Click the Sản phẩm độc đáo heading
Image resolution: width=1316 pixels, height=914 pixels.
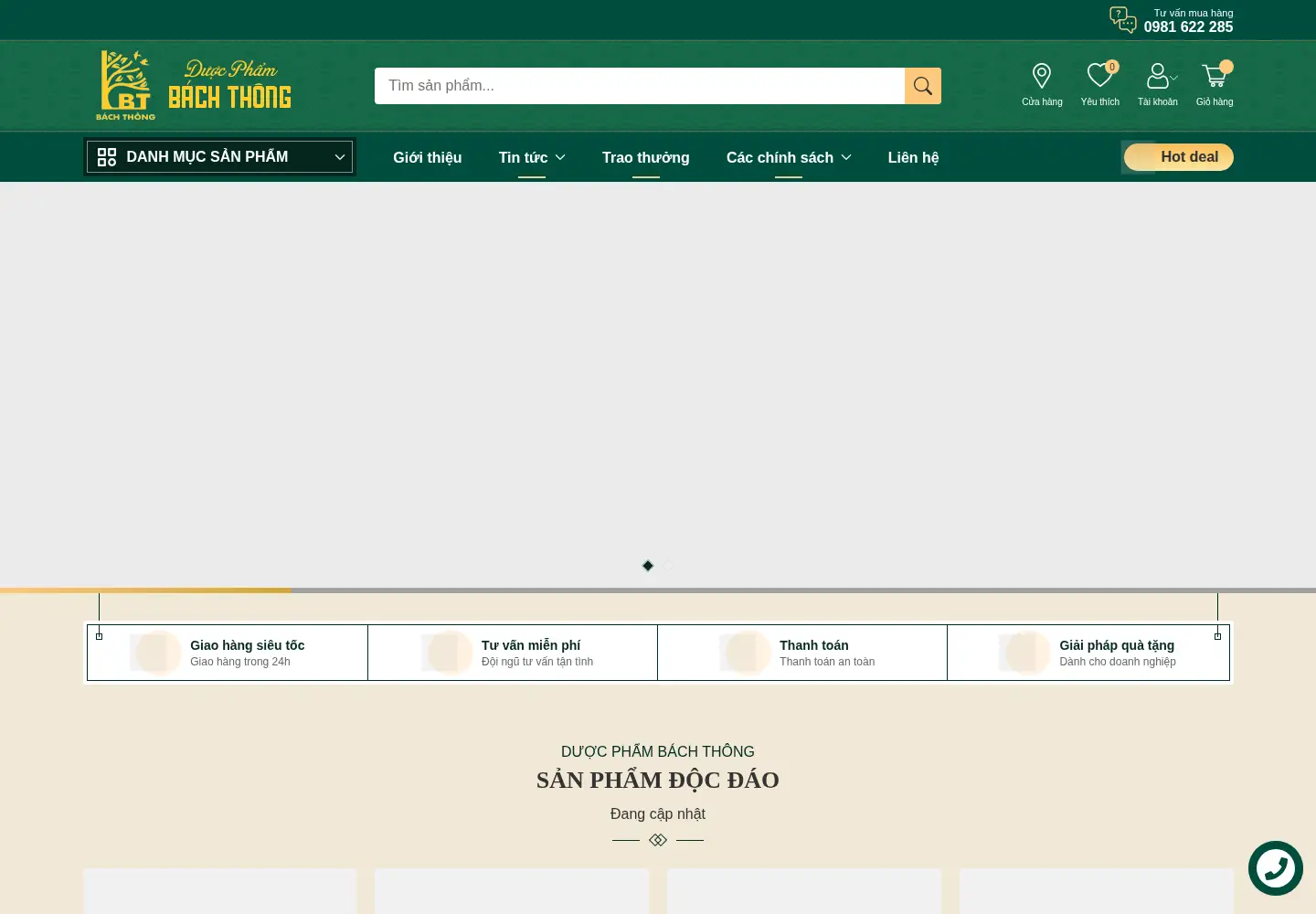tap(658, 780)
